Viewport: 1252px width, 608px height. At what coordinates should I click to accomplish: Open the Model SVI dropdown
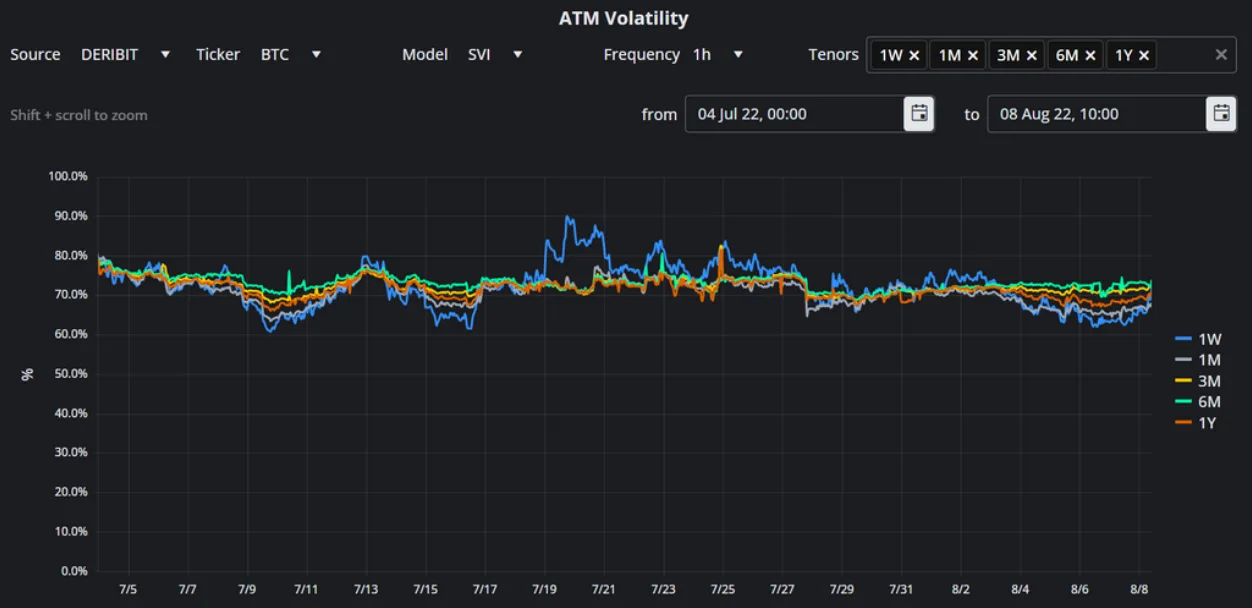coord(496,54)
